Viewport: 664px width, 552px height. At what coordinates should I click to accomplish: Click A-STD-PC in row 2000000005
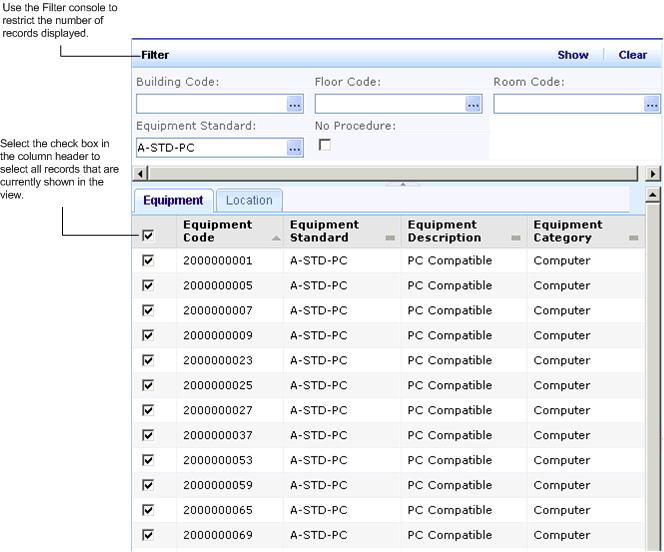pyautogui.click(x=318, y=286)
